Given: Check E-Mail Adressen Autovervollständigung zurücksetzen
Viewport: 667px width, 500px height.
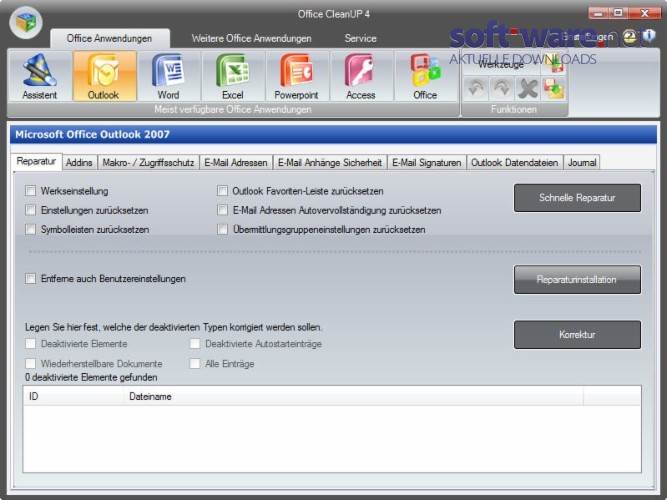Looking at the screenshot, I should [222, 210].
